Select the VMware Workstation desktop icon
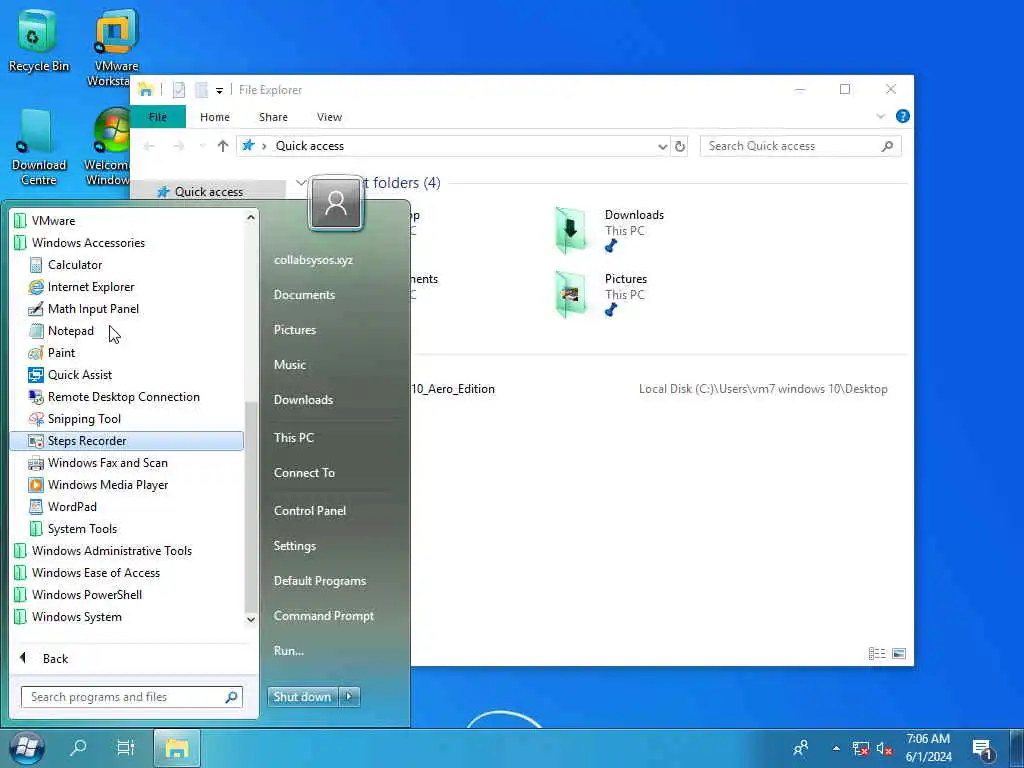Image resolution: width=1024 pixels, height=768 pixels. pyautogui.click(x=114, y=47)
